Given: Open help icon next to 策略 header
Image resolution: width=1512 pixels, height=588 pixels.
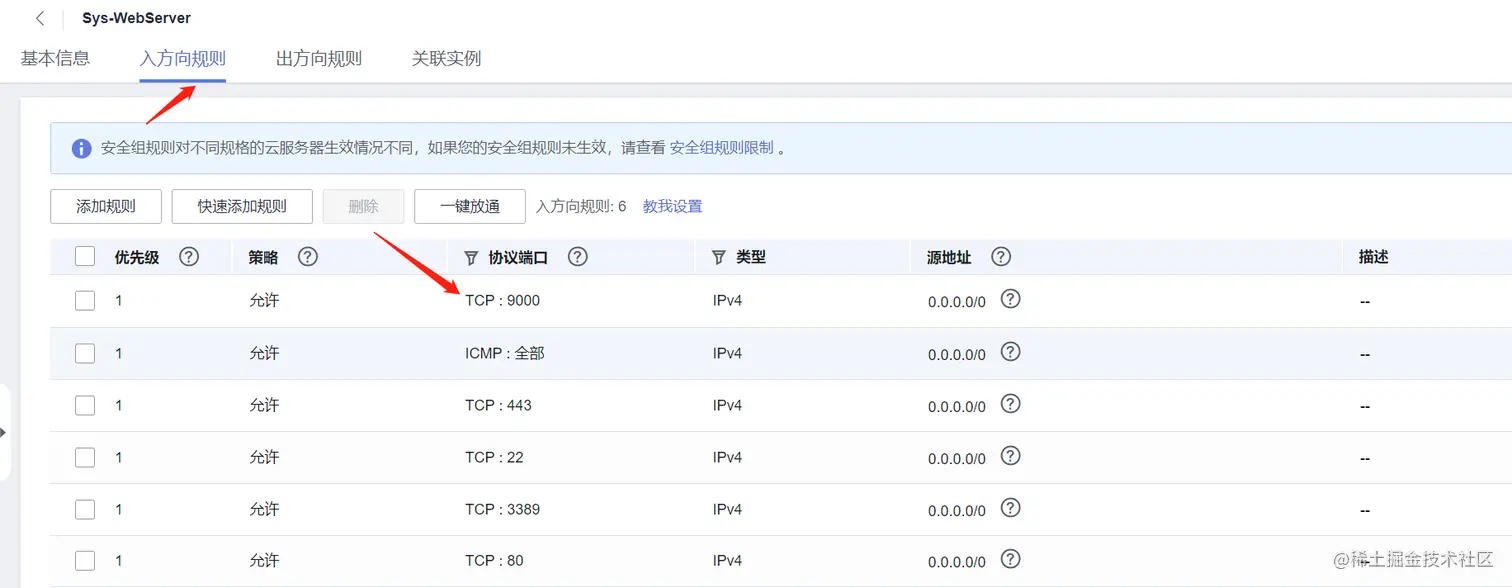Looking at the screenshot, I should pos(308,256).
